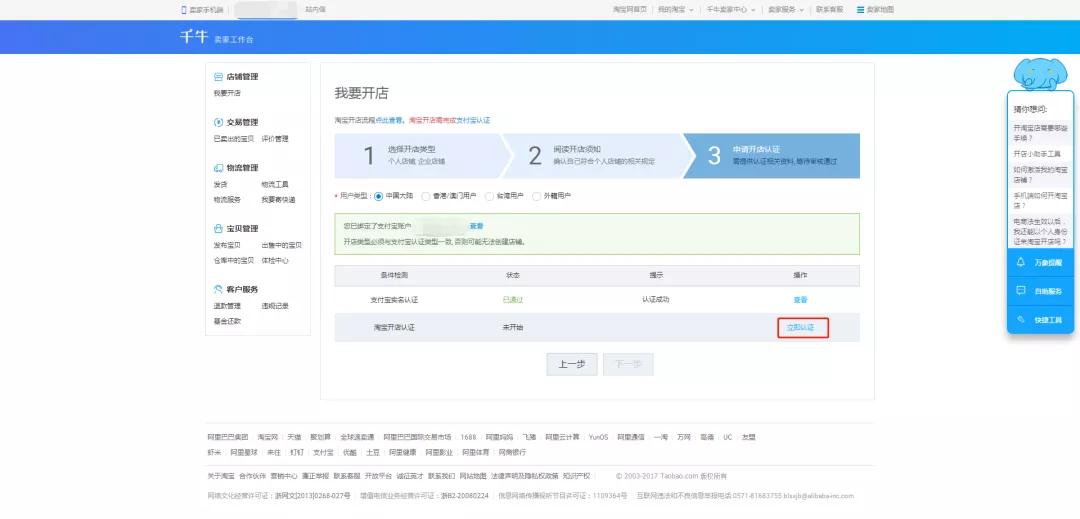Open 发货 in sidebar
This screenshot has height=519, width=1080.
point(220,184)
